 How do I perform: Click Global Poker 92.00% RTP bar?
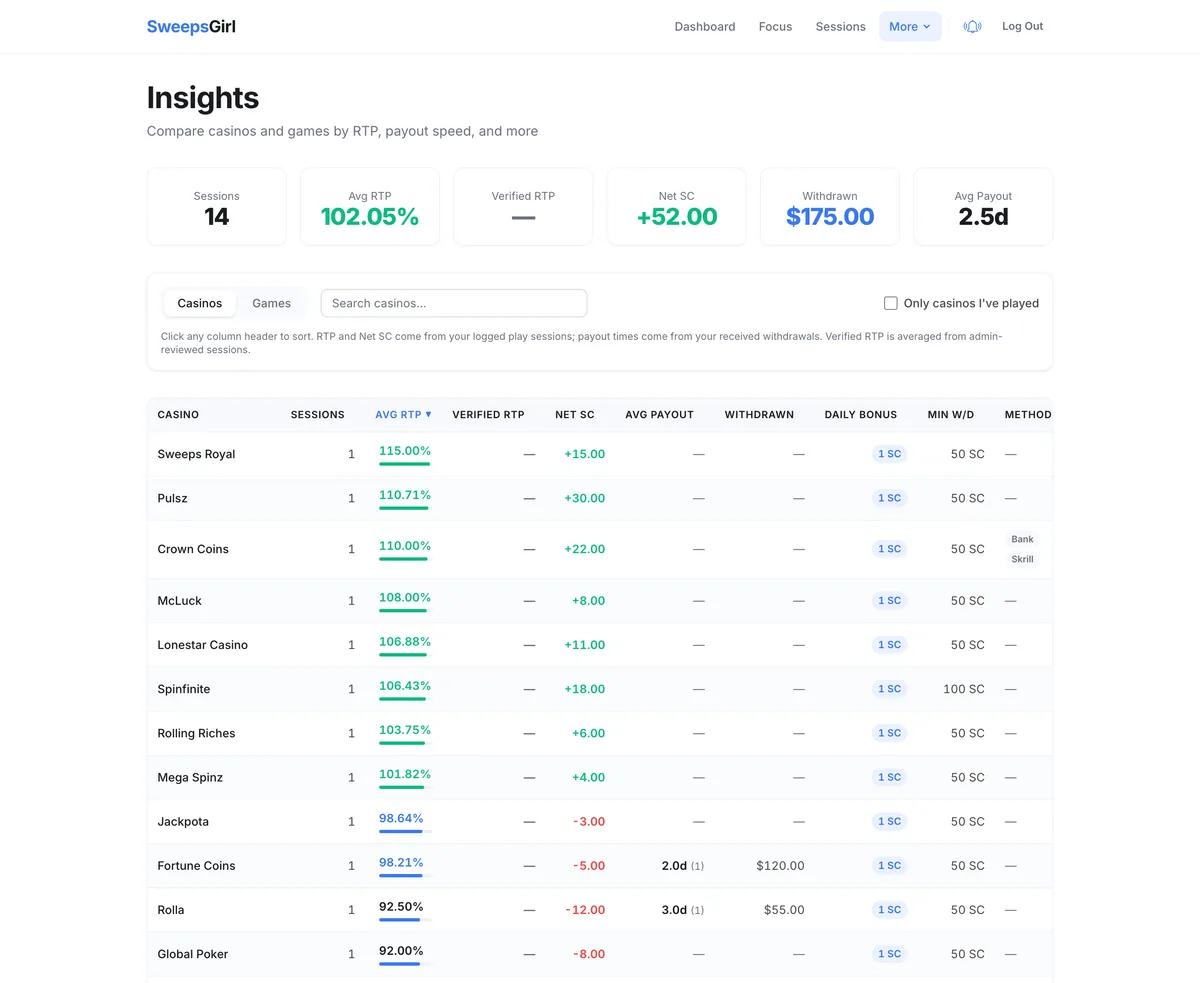pos(405,964)
